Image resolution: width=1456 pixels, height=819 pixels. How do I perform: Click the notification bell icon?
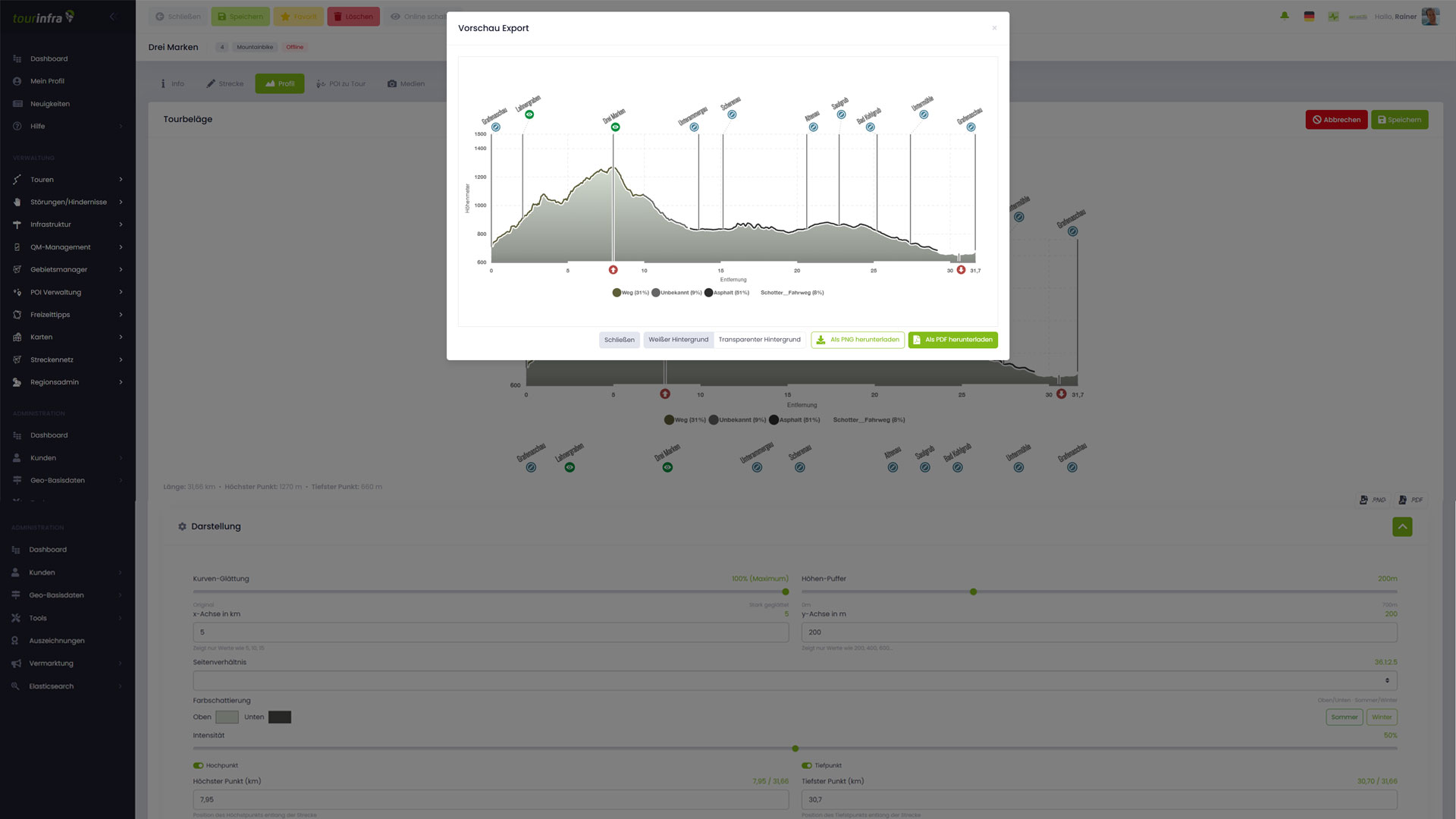(1285, 16)
